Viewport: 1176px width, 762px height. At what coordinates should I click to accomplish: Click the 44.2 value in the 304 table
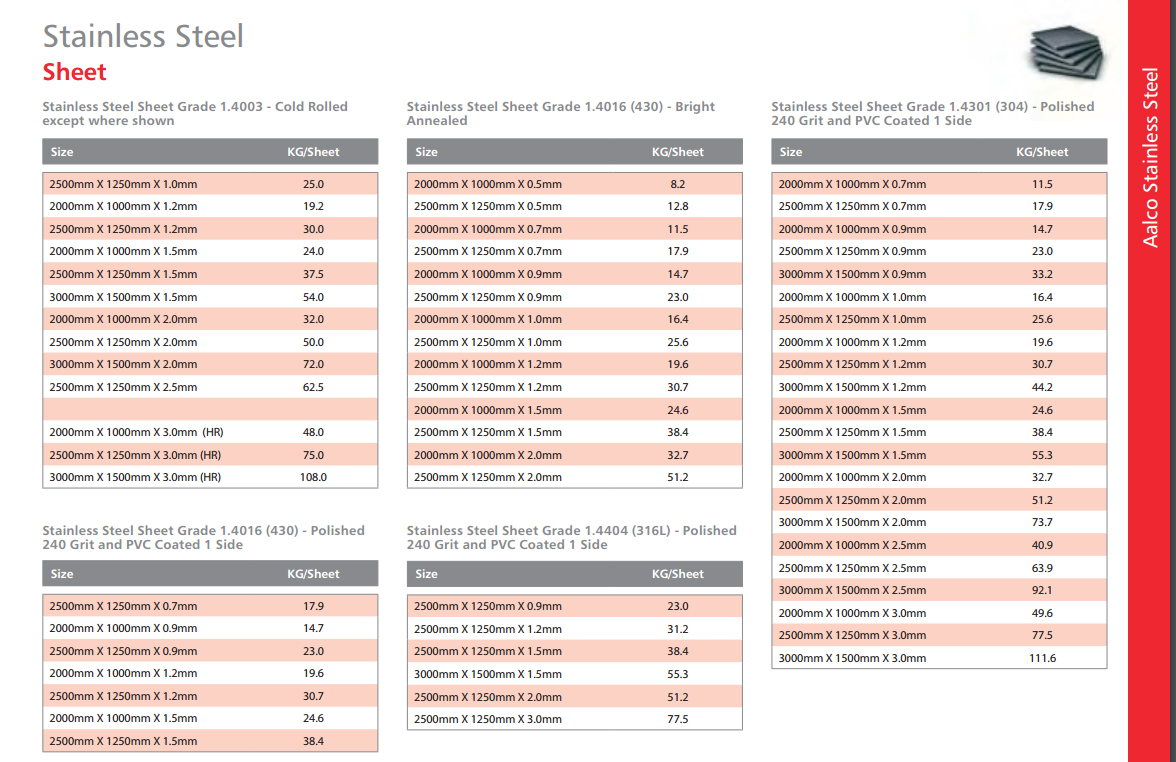[x=1042, y=387]
